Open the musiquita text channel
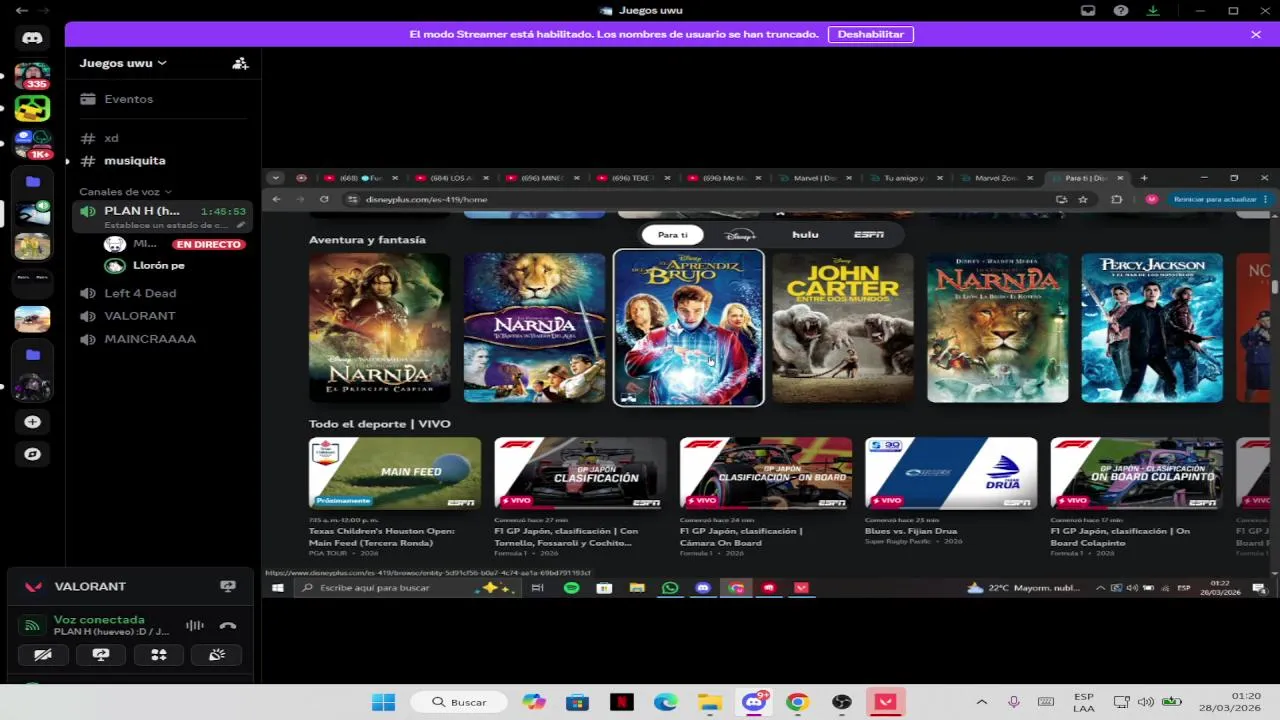Image resolution: width=1280 pixels, height=720 pixels. (x=163, y=161)
